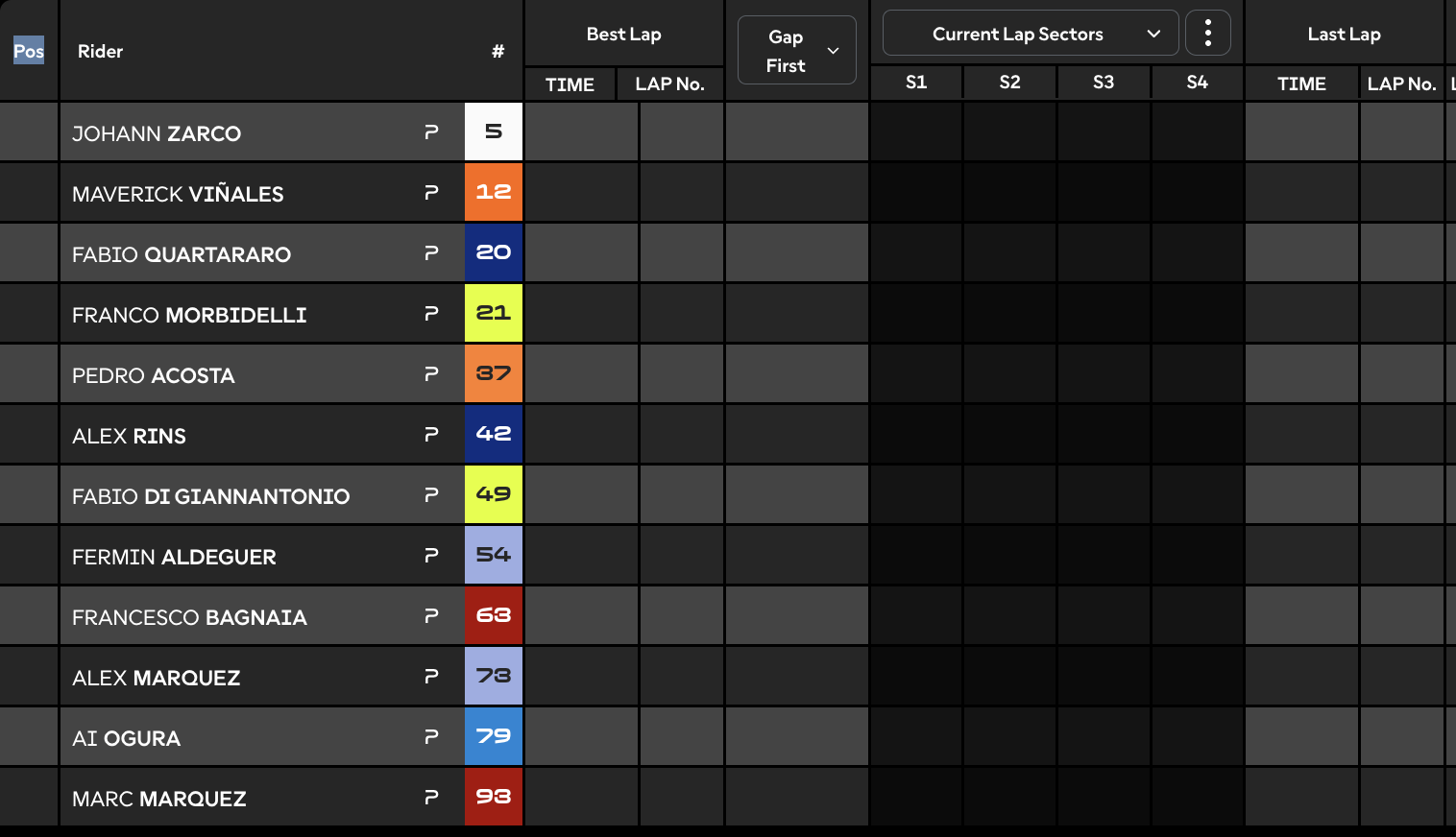Select the Alex Rins rider row

261,435
